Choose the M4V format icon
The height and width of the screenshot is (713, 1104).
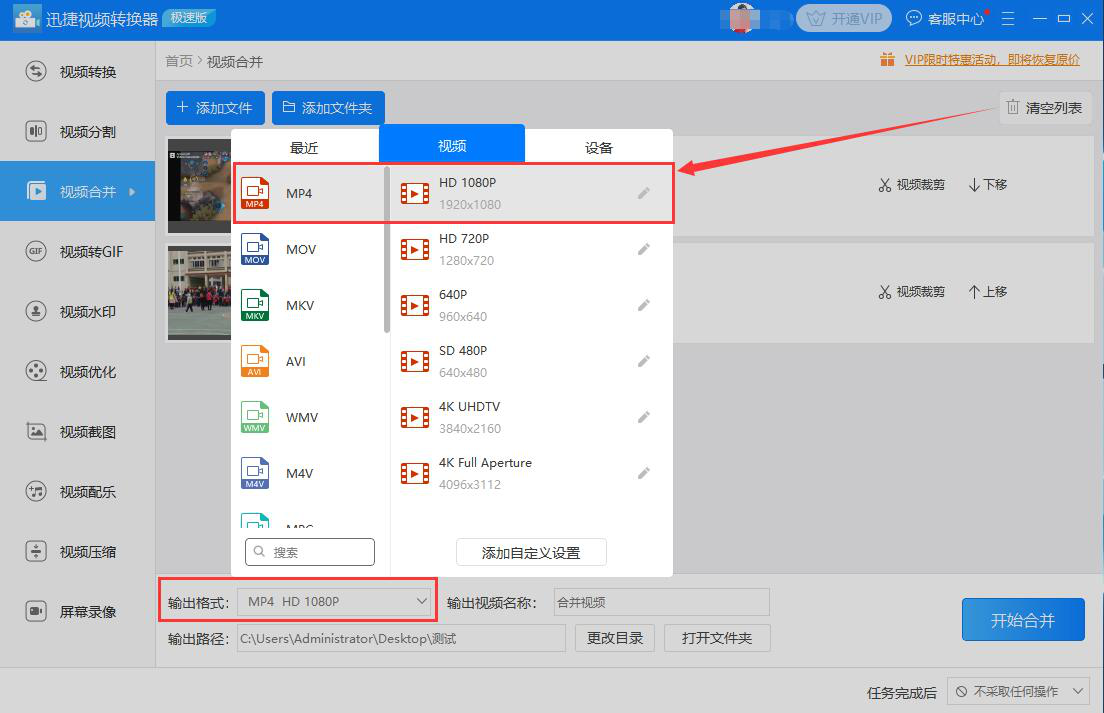point(255,473)
